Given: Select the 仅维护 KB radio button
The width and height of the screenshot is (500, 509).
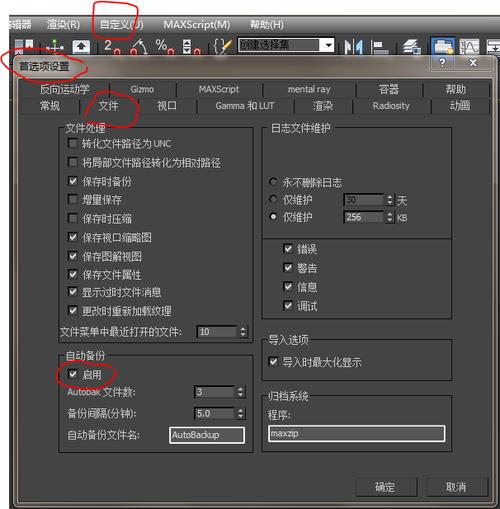Looking at the screenshot, I should coord(273,217).
